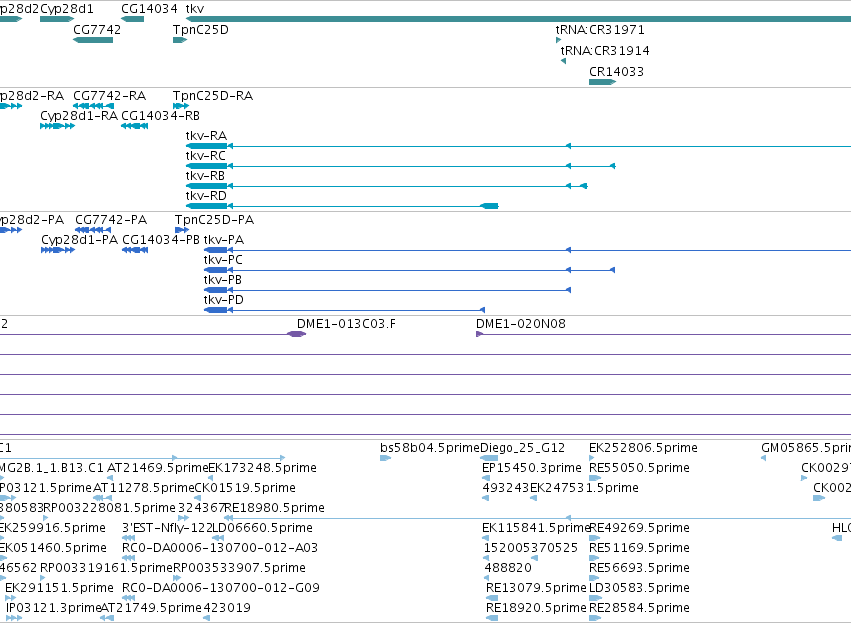851x623 pixels.
Task: Open the tkv-RC transcript label
Action: pos(206,156)
